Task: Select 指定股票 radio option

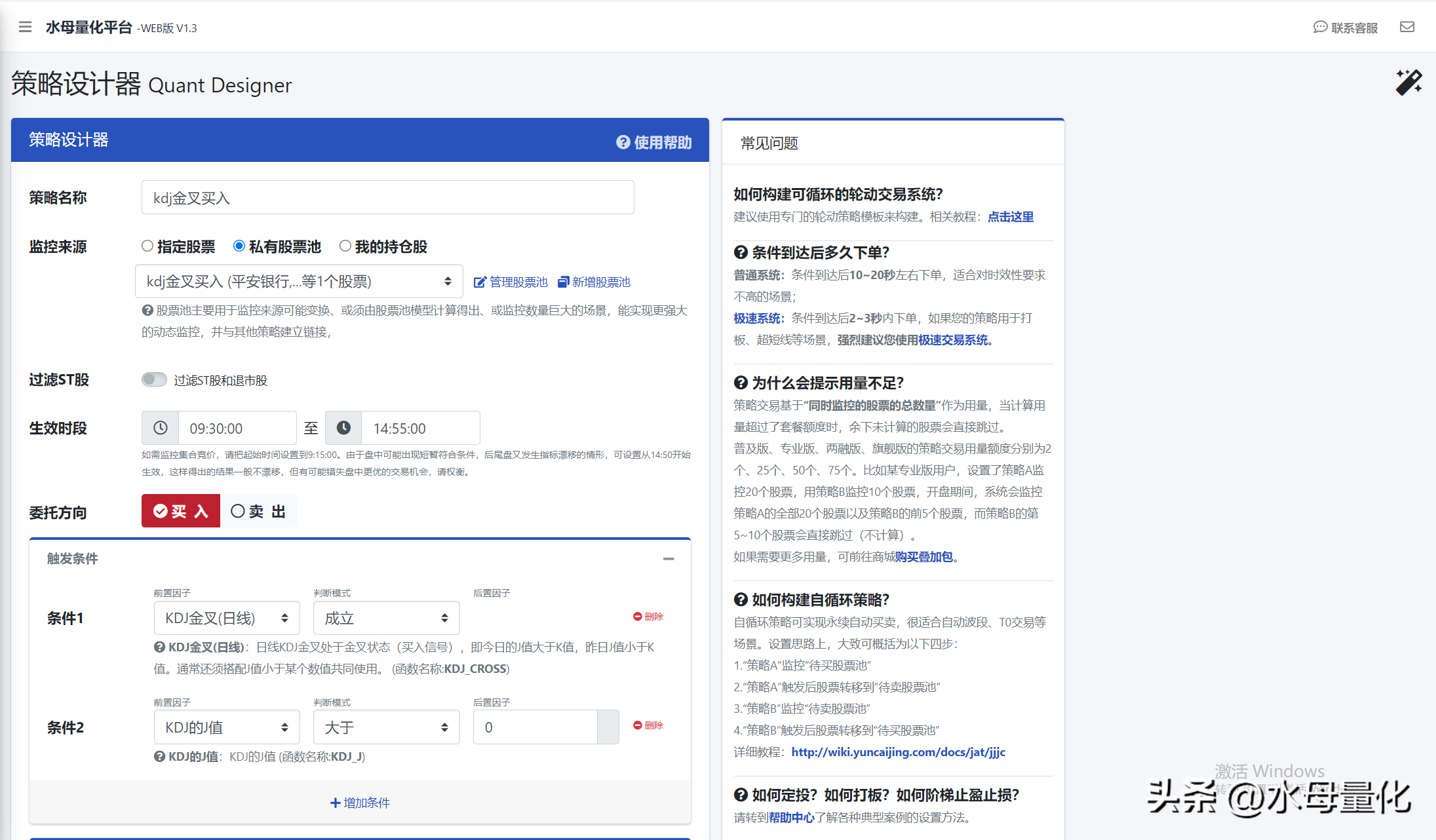Action: coord(147,246)
